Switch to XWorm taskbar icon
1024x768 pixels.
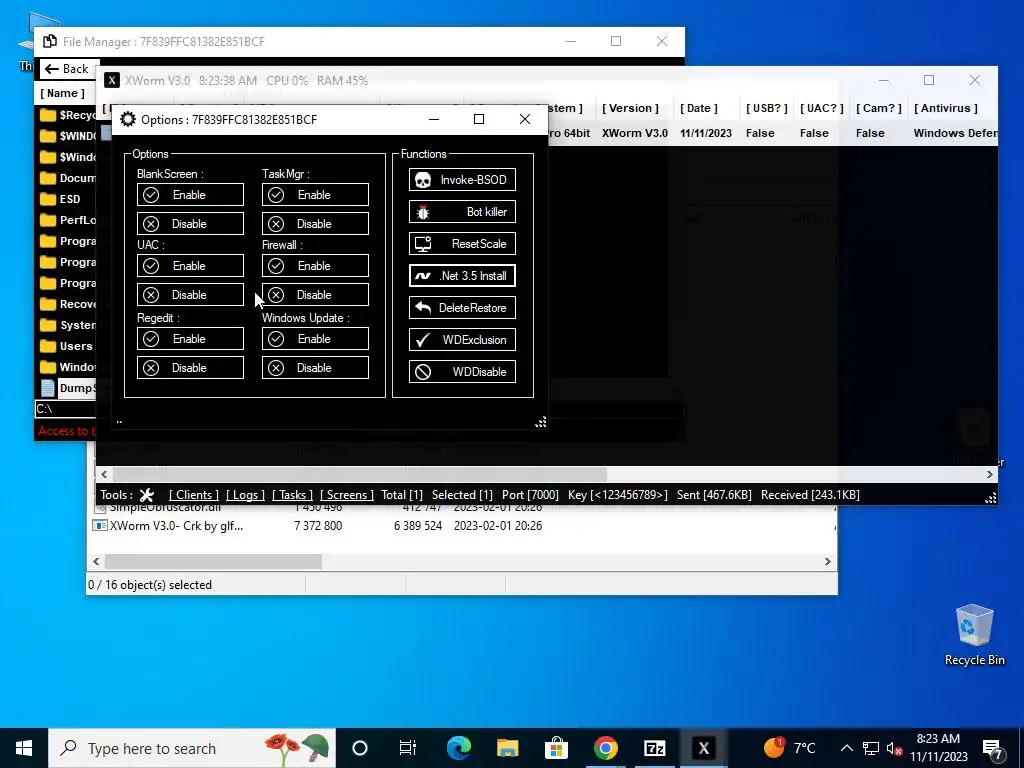[703, 748]
